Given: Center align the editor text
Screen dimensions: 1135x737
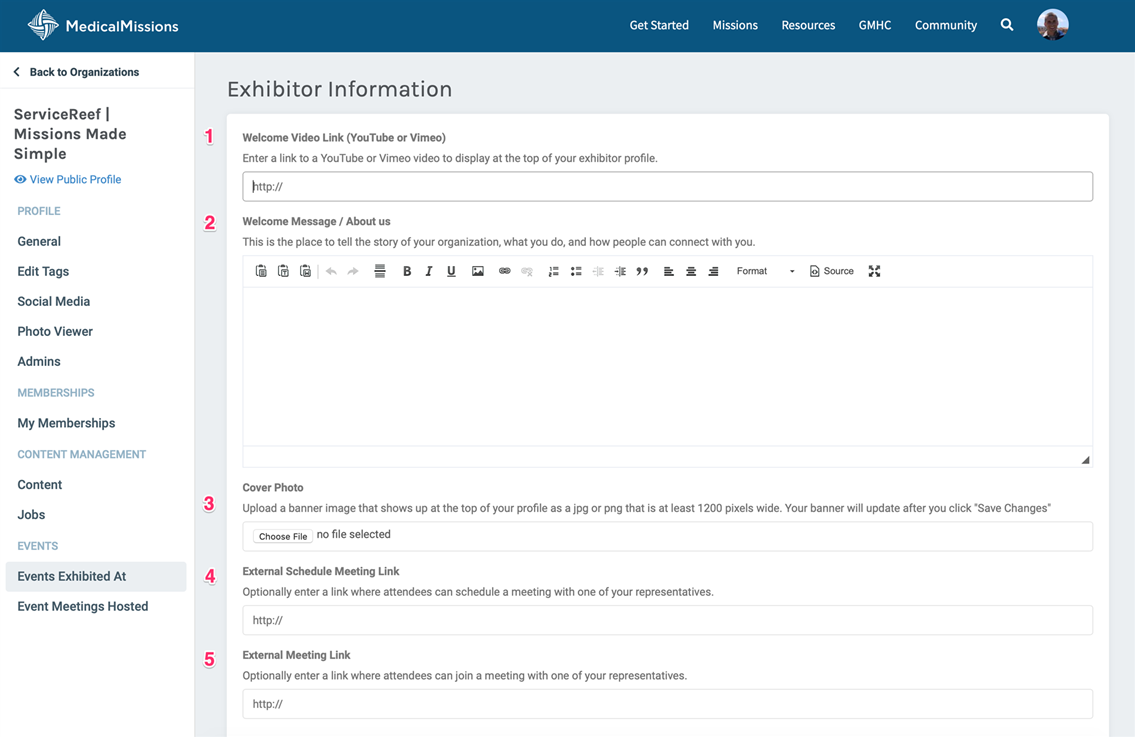Looking at the screenshot, I should (x=691, y=271).
